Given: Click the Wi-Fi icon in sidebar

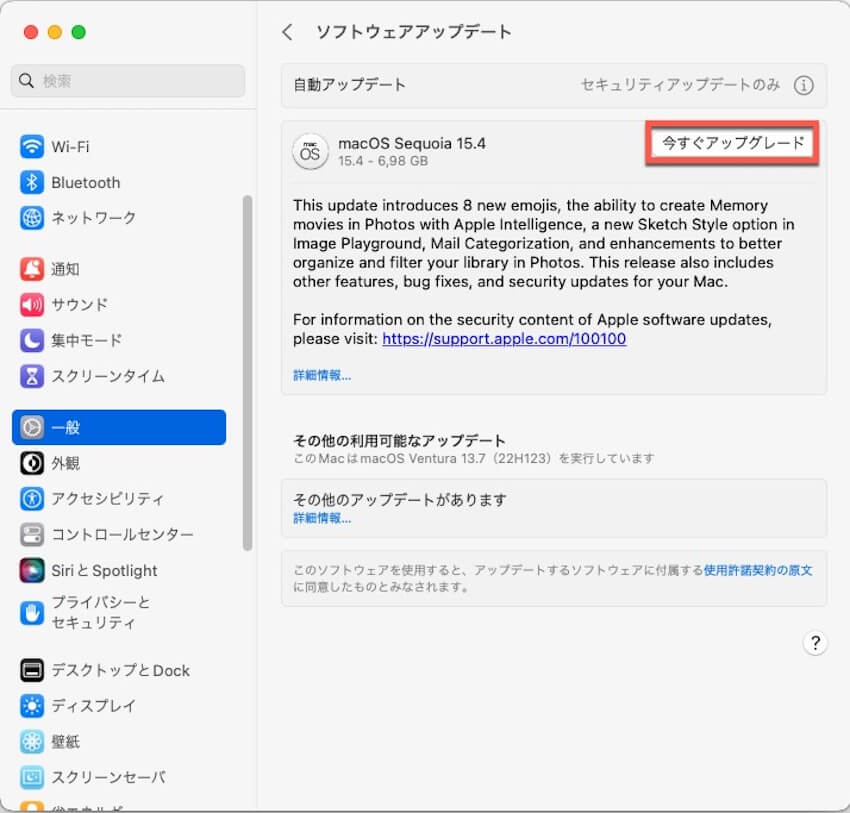Looking at the screenshot, I should point(31,146).
